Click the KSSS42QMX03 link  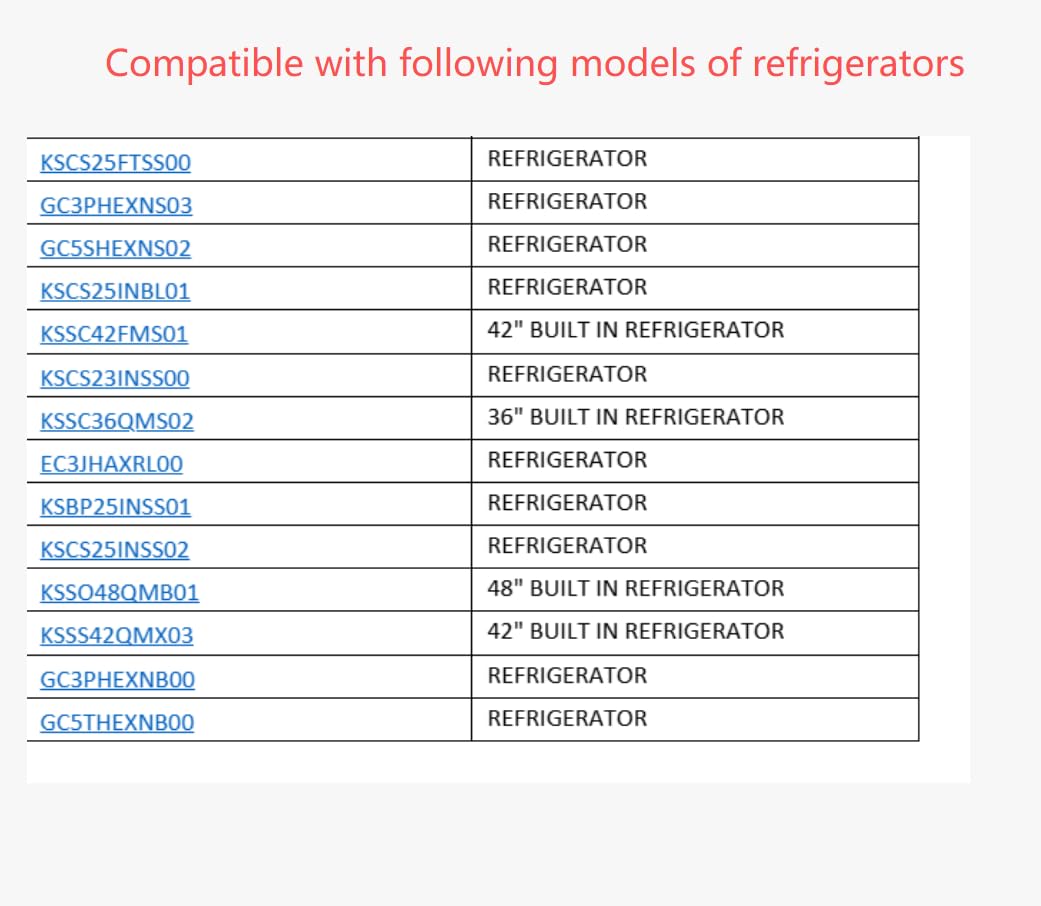117,636
